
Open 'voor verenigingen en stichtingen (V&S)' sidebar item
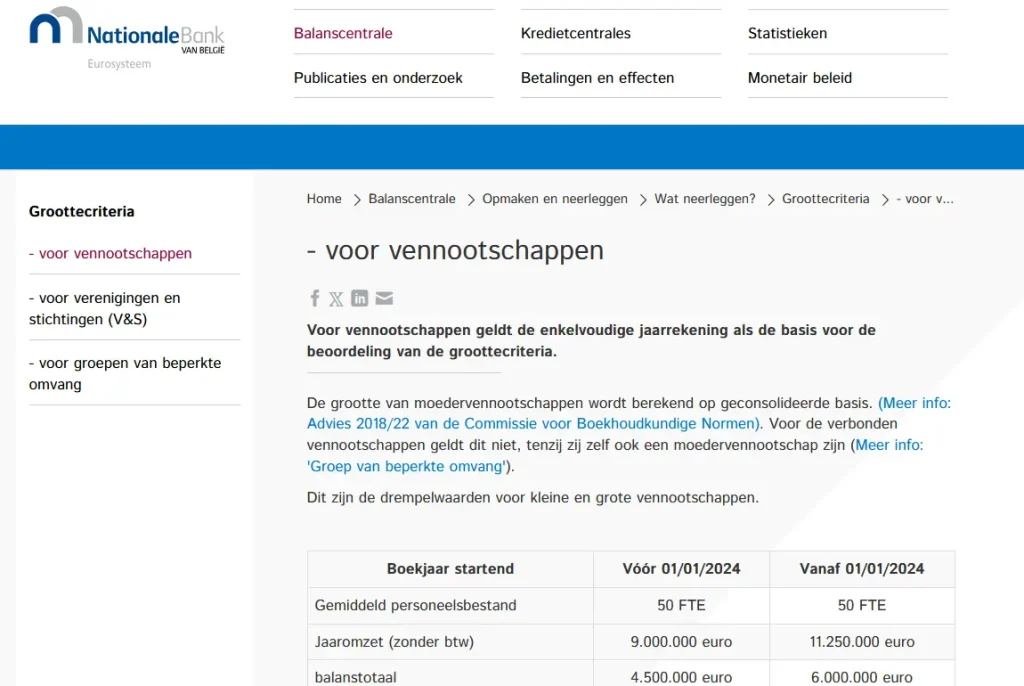point(105,309)
